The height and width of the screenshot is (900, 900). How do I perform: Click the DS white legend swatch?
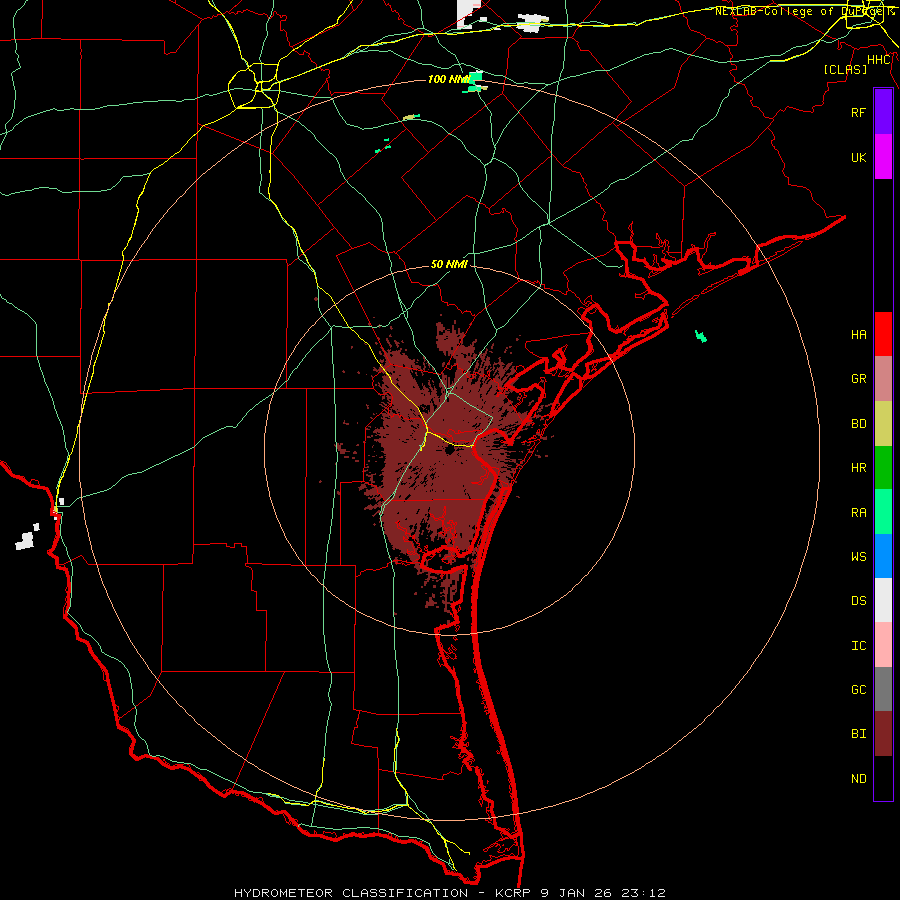click(x=883, y=600)
